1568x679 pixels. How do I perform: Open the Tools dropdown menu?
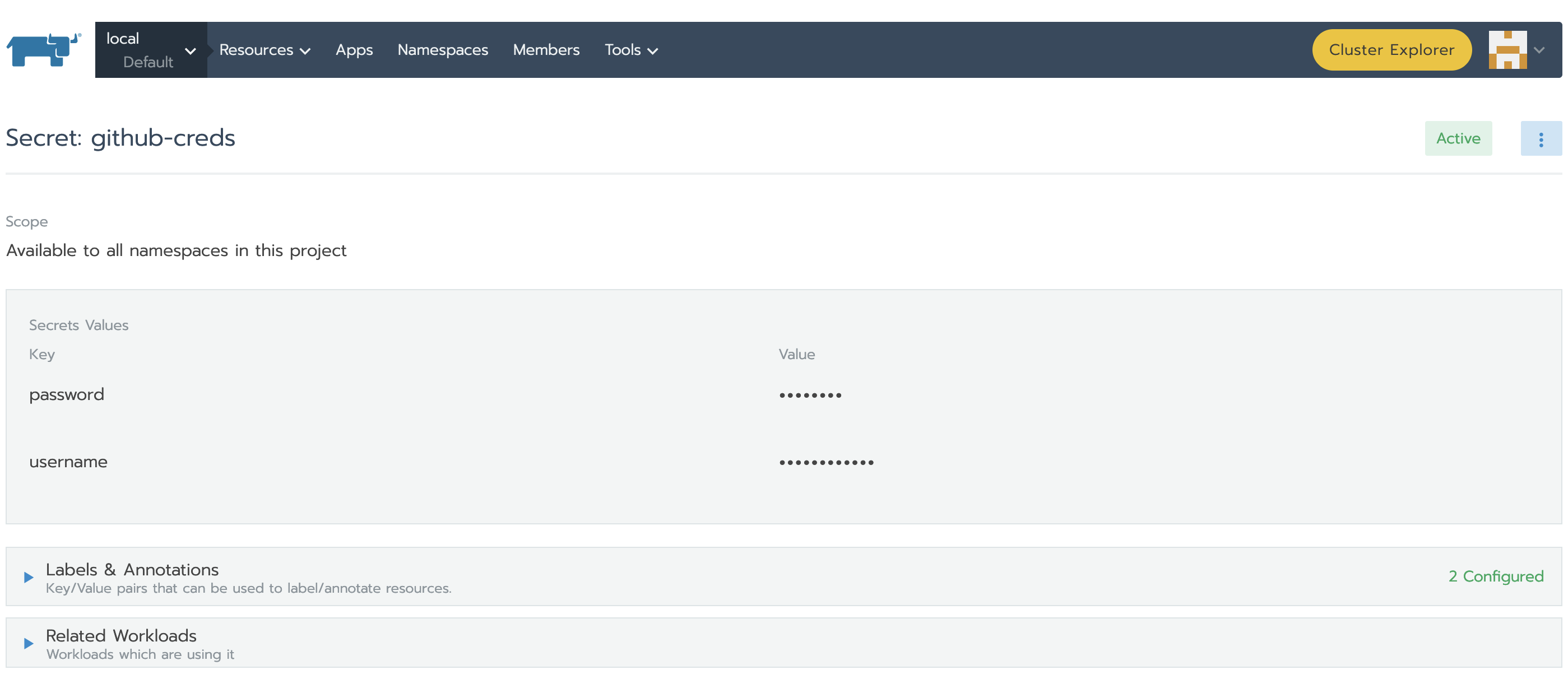[631, 50]
